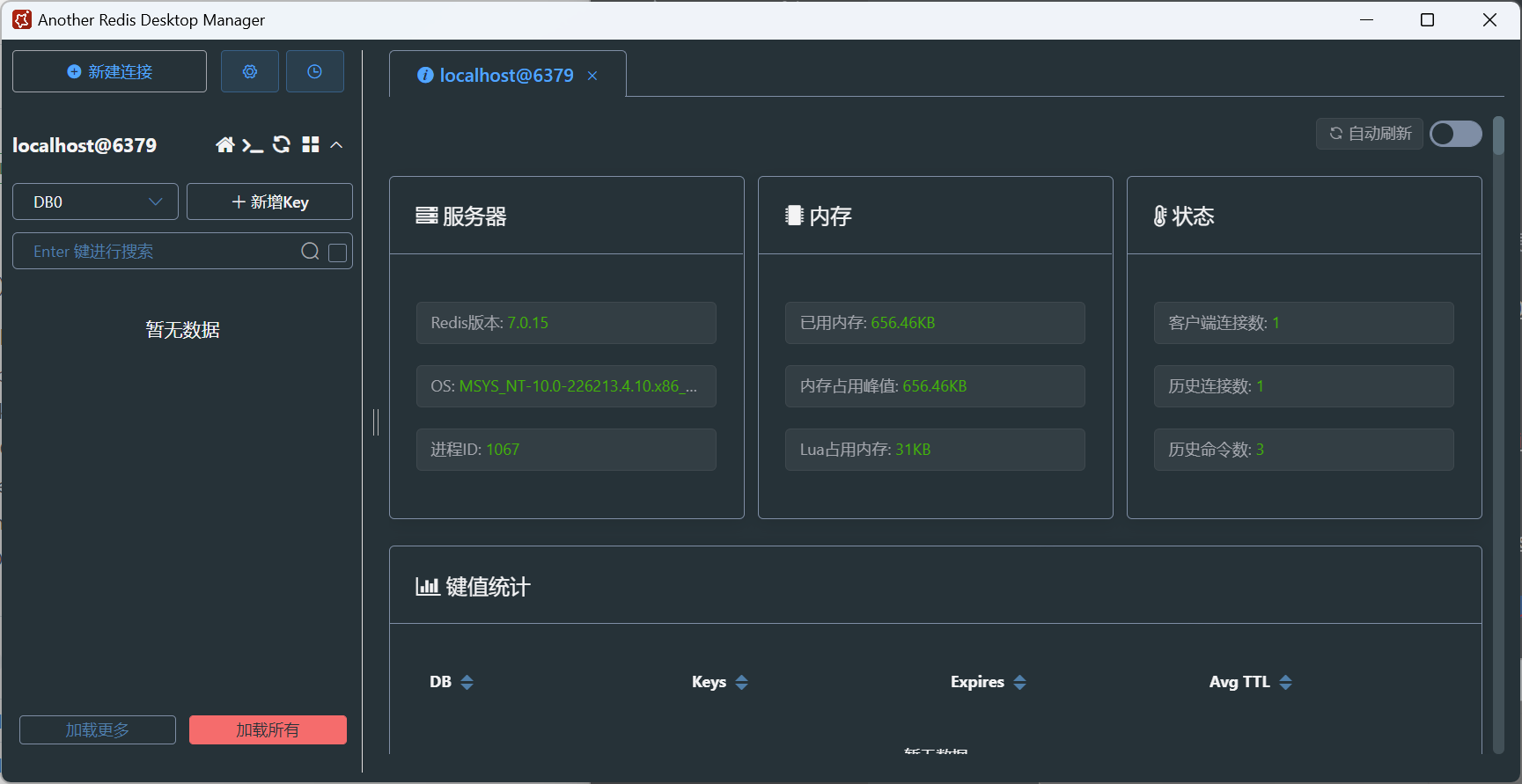Click the peak memory 656.46KB entry
Screen dimensions: 1522x784
(x=935, y=386)
